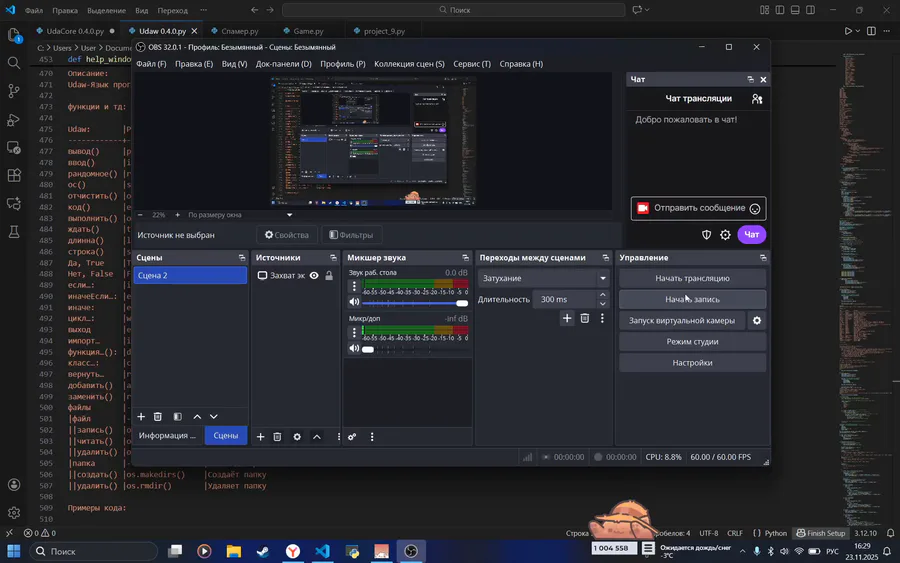This screenshot has width=900, height=563.
Task: Open Правка (E) menu in OBS
Action: (194, 64)
